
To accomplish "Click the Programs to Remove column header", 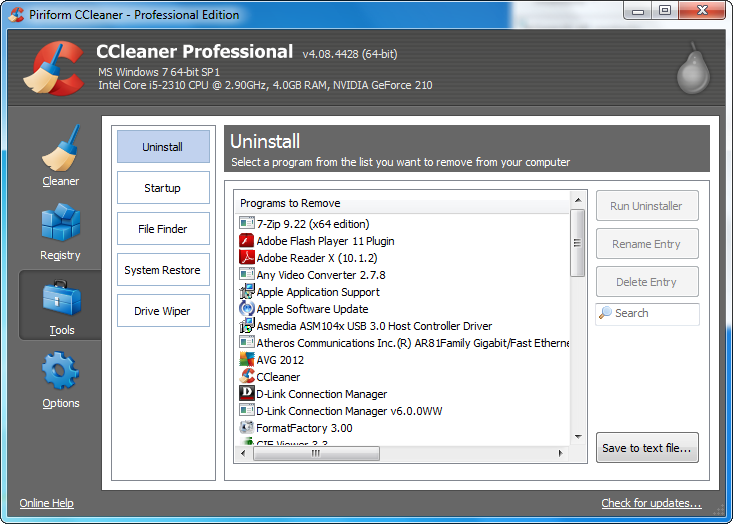I will pos(402,203).
